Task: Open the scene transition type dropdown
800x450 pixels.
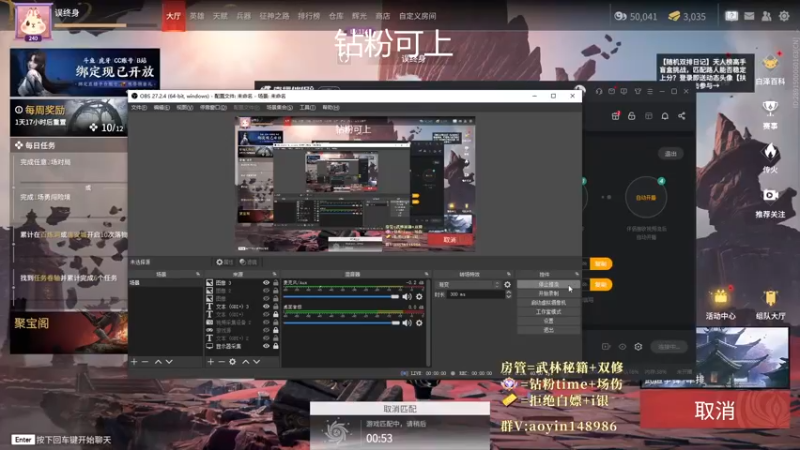Action: [468, 285]
